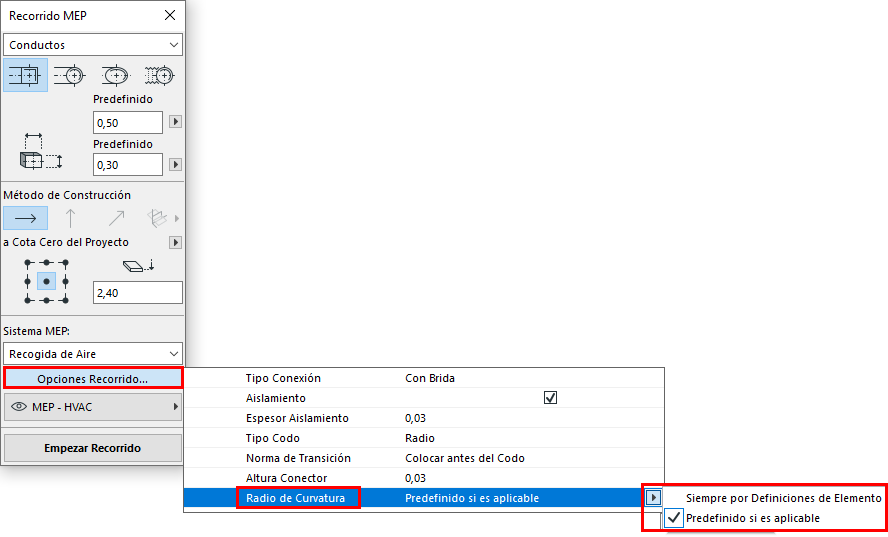This screenshot has width=888, height=537.
Task: Toggle the Aislamiento checkbox
Action: click(x=550, y=398)
